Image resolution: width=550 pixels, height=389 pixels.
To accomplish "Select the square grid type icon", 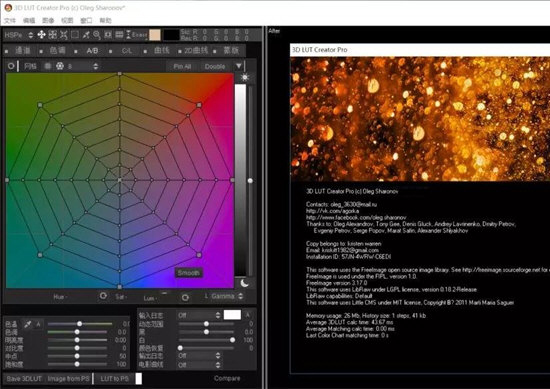I will (48, 66).
